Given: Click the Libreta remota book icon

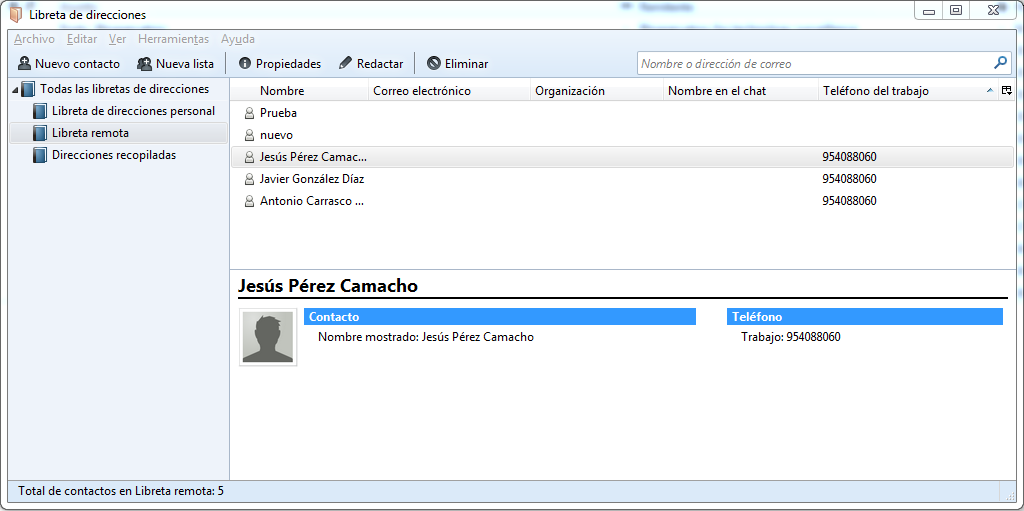Looking at the screenshot, I should pyautogui.click(x=40, y=133).
